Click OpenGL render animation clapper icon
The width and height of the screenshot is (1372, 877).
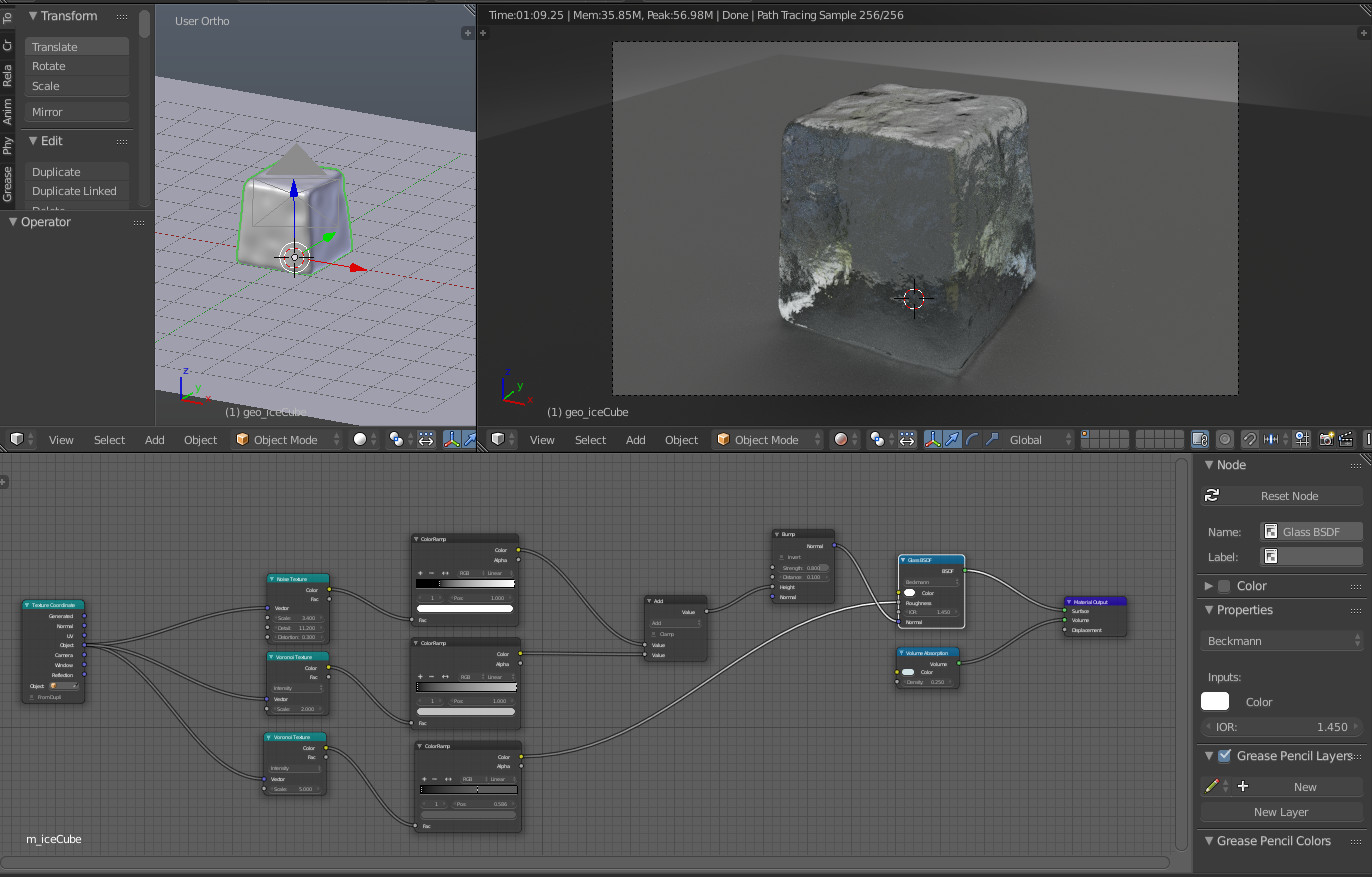click(1346, 440)
